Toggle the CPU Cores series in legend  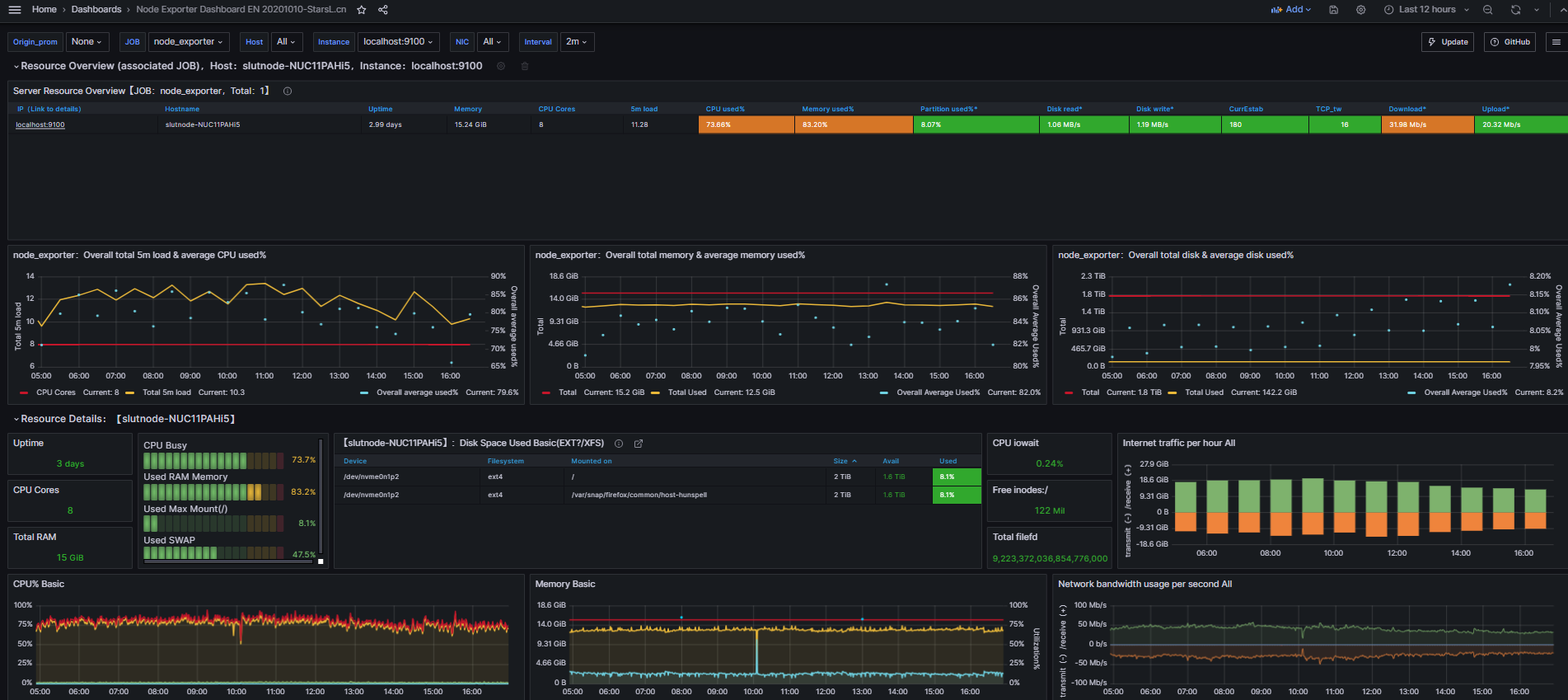(55, 392)
